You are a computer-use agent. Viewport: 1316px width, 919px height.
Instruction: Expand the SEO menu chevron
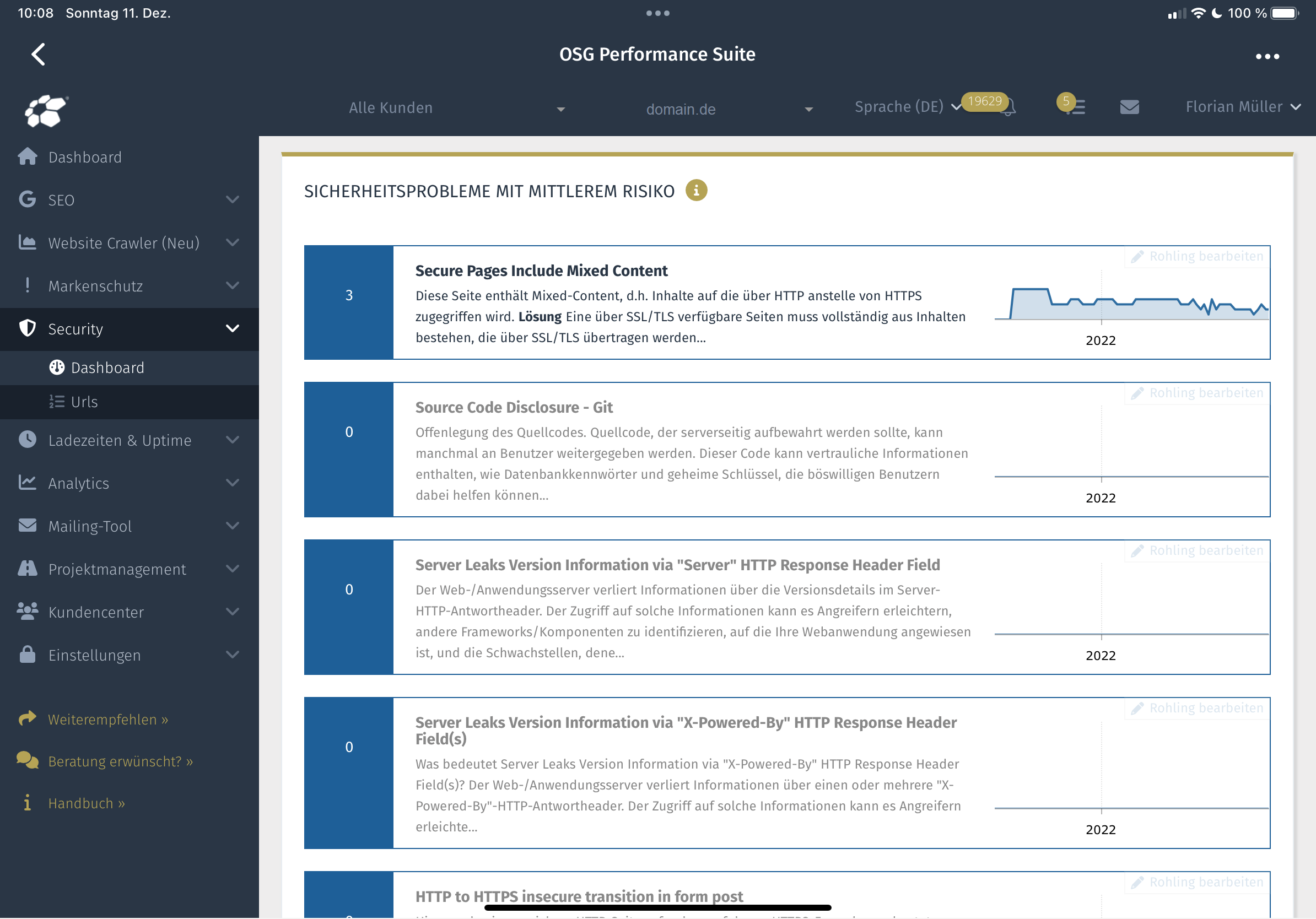pyautogui.click(x=232, y=199)
